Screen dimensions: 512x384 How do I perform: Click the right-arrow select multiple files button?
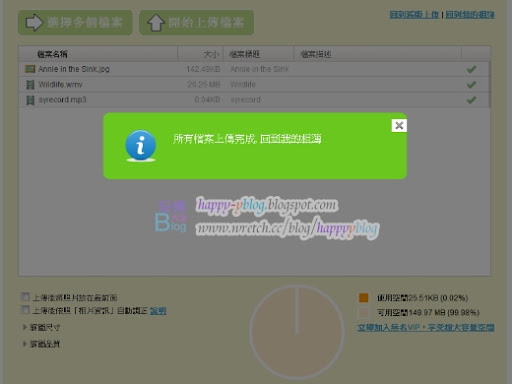(75, 22)
